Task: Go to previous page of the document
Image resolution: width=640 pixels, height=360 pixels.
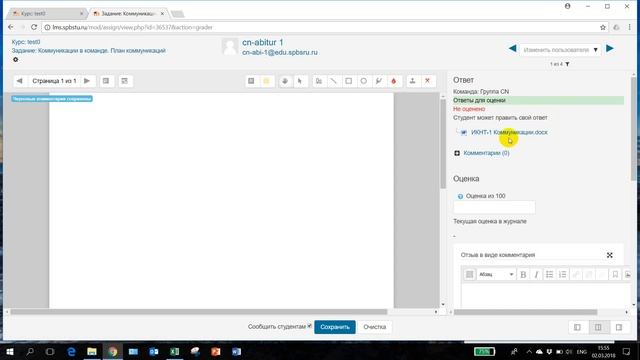Action: click(19, 81)
